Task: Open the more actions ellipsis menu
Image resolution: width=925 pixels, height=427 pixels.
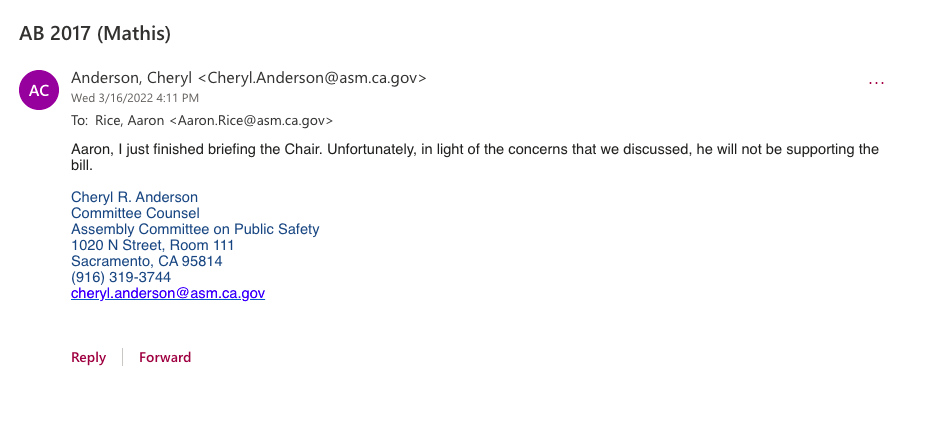Action: pyautogui.click(x=877, y=83)
